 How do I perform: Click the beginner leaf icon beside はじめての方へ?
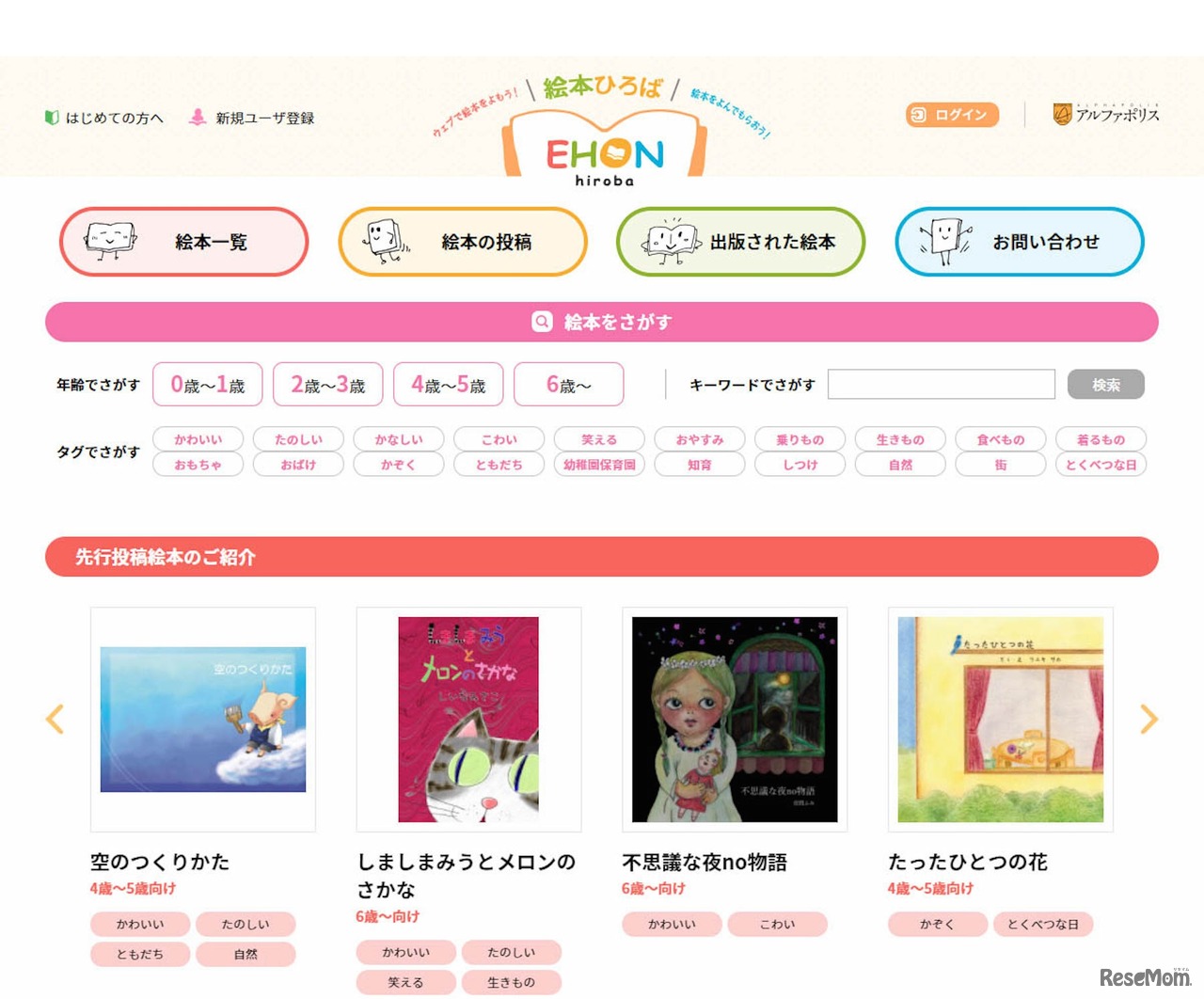[x=52, y=118]
